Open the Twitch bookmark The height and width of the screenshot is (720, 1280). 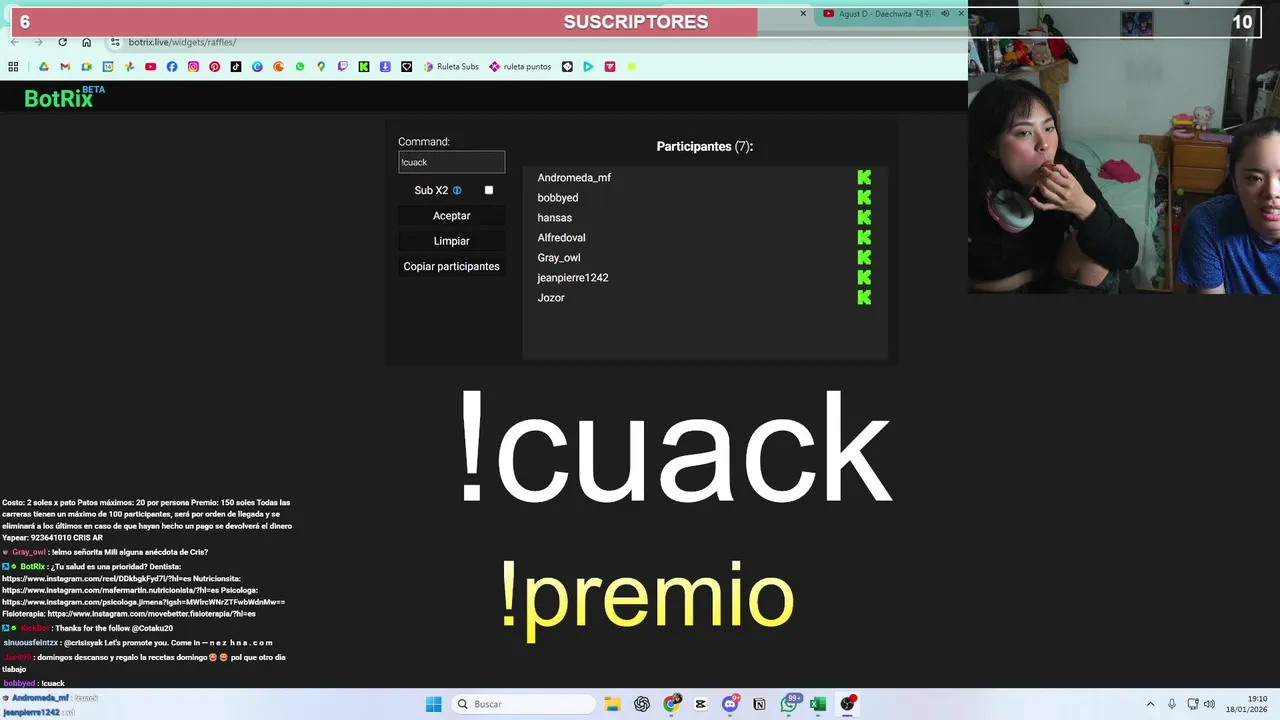tap(343, 67)
